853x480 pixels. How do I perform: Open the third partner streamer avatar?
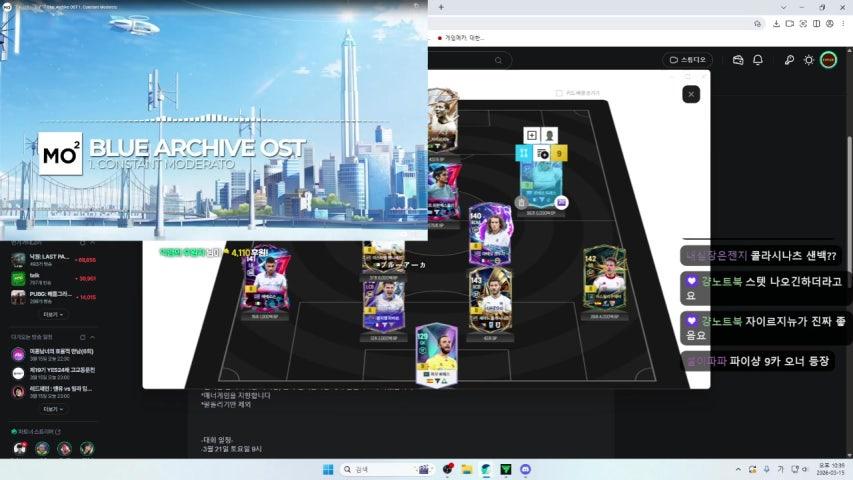[x=65, y=448]
